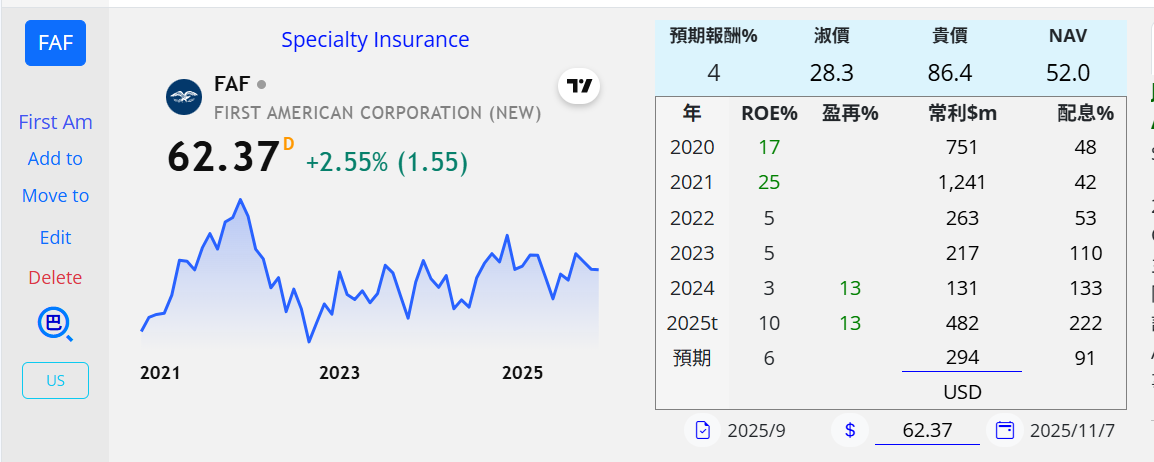Open the Specialty Insurance industry link

click(x=375, y=40)
